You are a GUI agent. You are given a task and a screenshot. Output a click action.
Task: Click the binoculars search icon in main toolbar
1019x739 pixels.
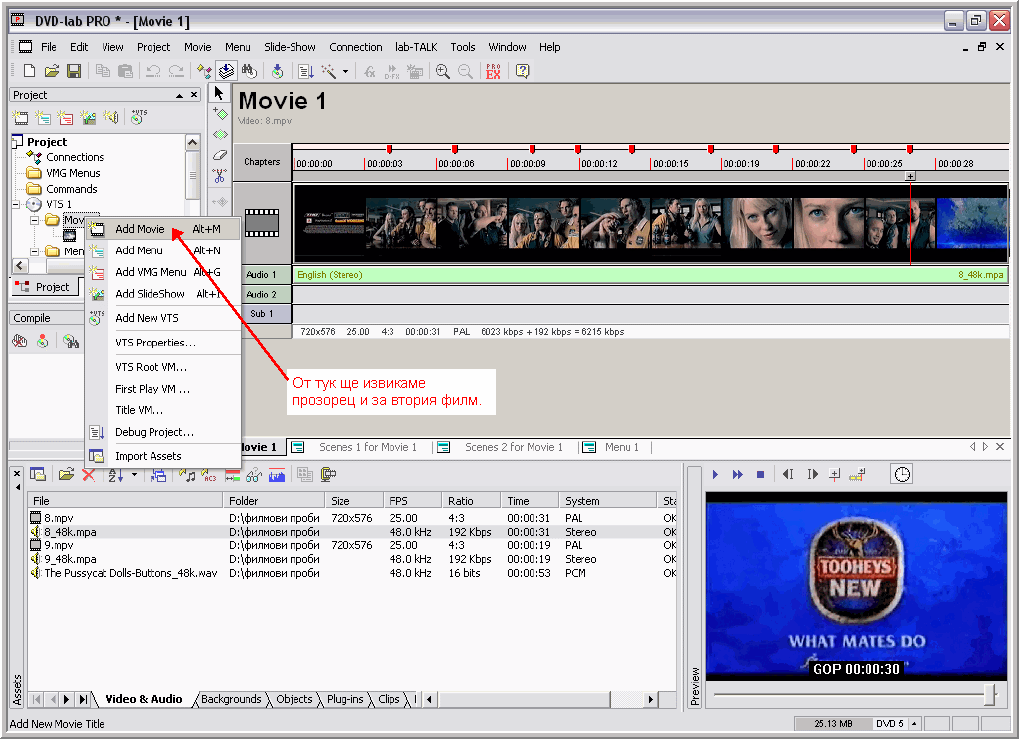pos(249,71)
